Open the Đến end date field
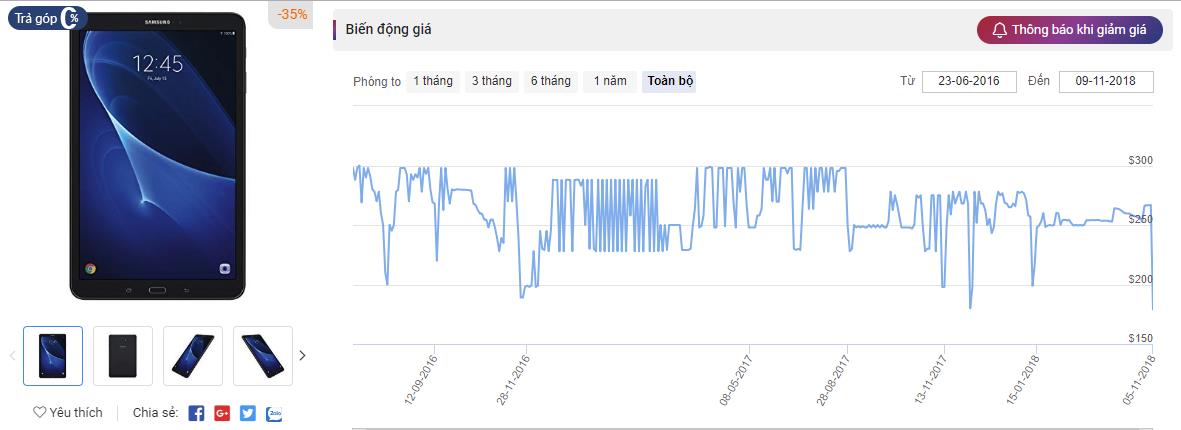1181x430 pixels. (1106, 81)
